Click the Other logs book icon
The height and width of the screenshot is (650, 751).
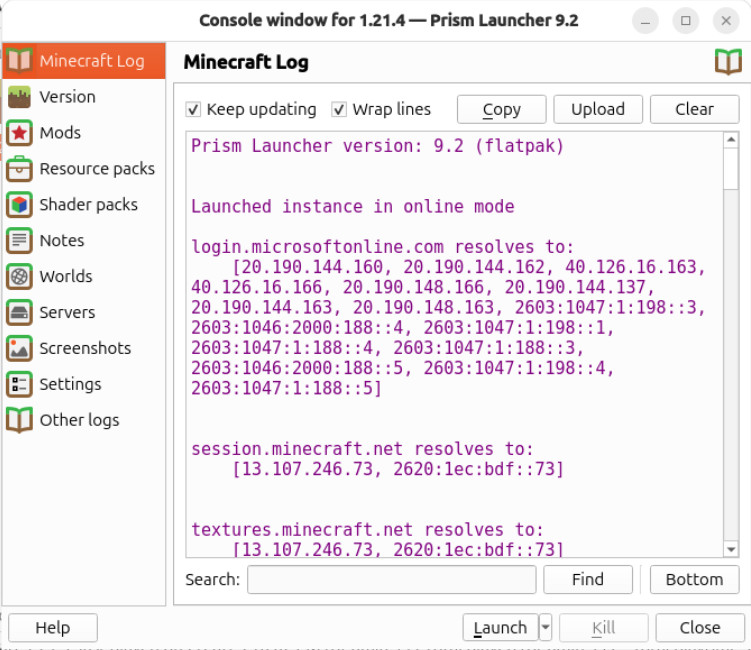point(19,420)
